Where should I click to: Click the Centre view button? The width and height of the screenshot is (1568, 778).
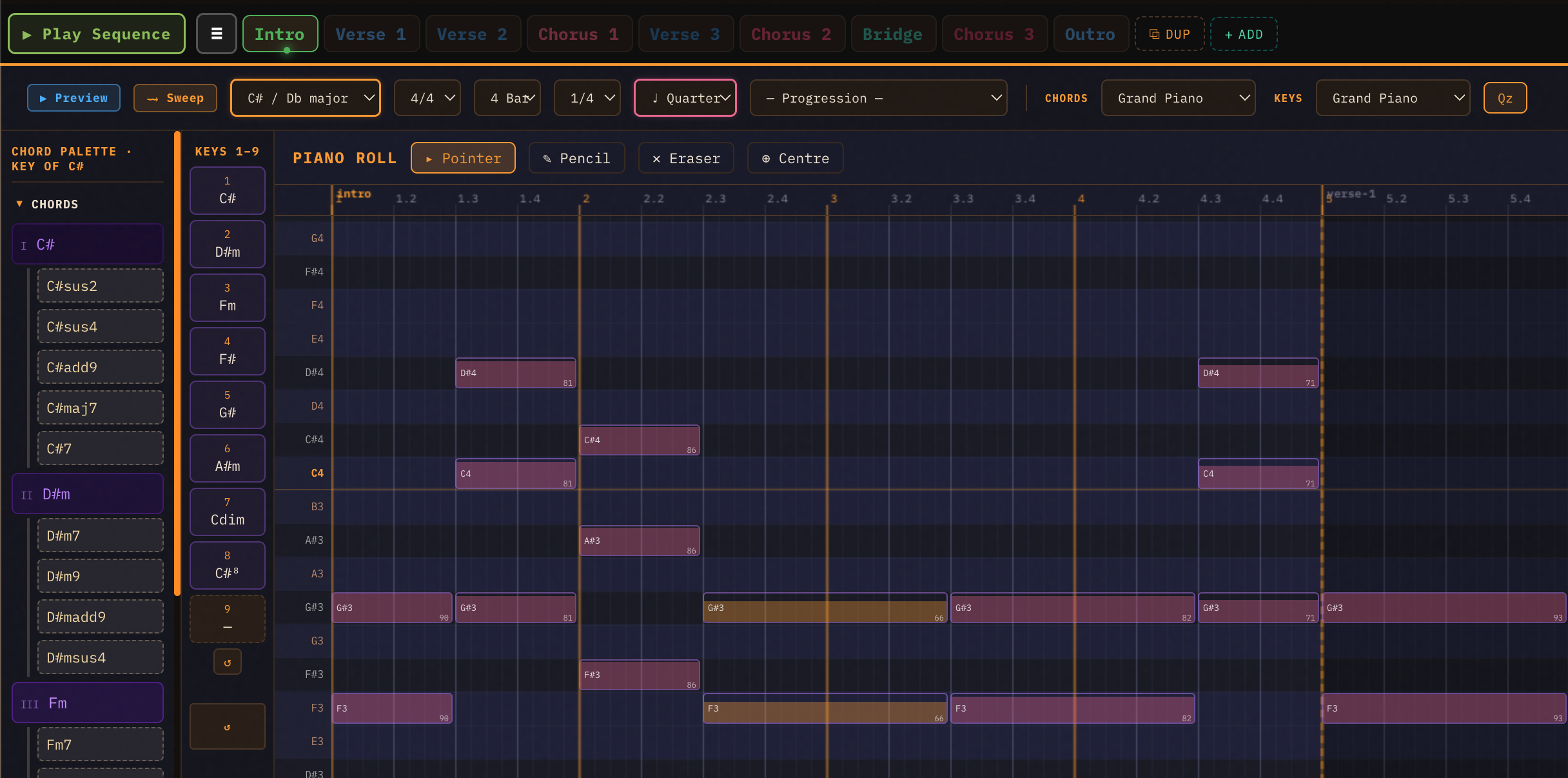(x=796, y=158)
